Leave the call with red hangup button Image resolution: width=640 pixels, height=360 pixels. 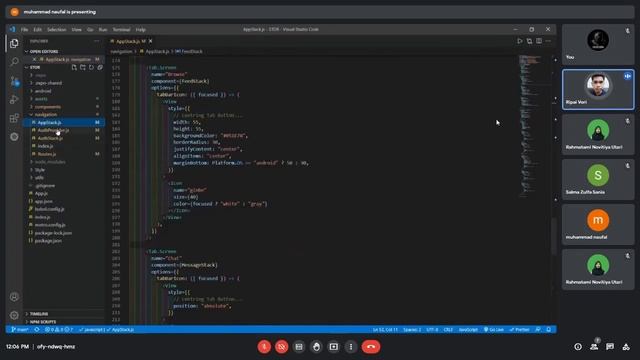[371, 347]
